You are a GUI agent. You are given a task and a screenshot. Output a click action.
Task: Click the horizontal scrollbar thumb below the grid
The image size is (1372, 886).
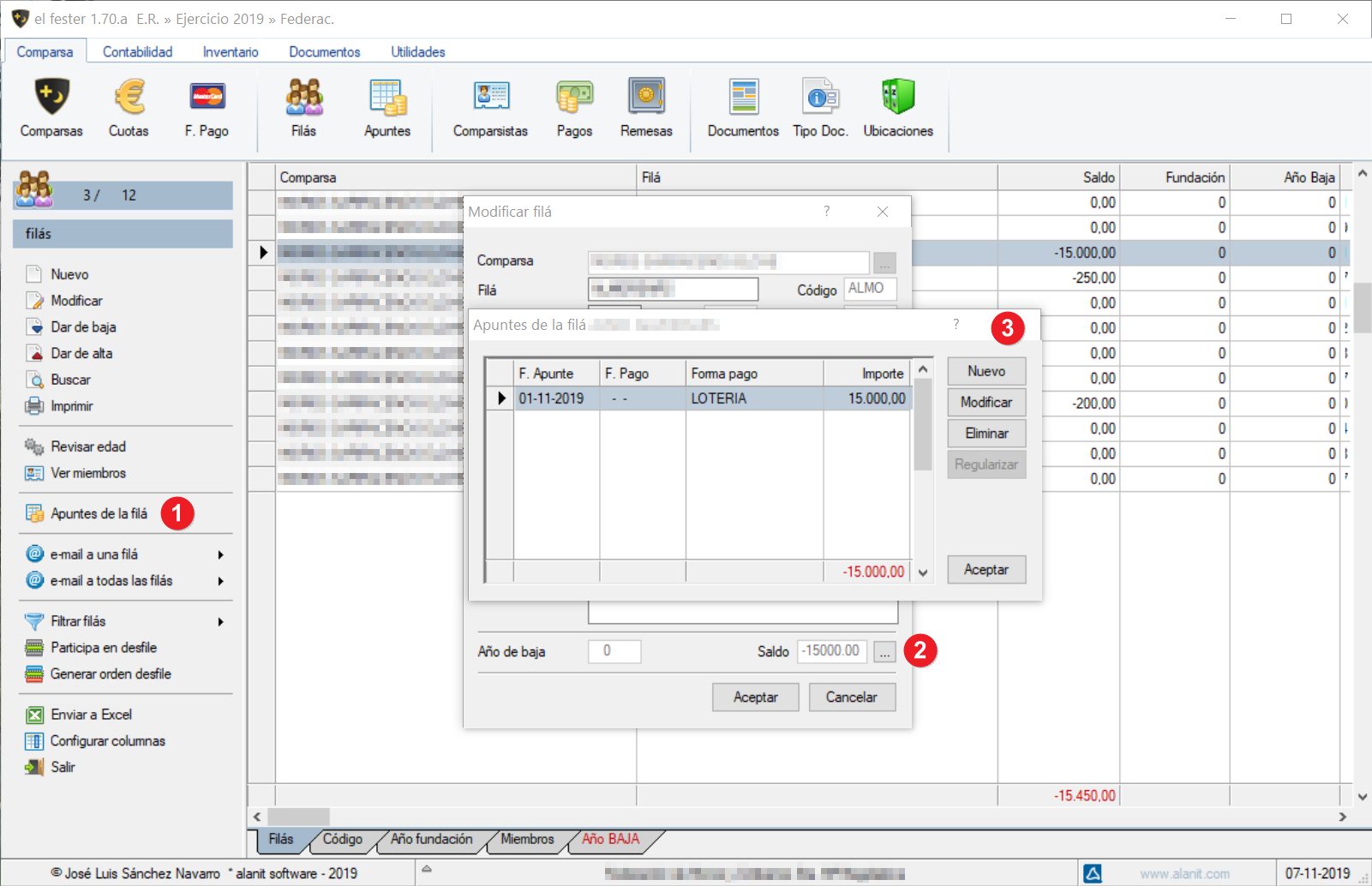pyautogui.click(x=298, y=817)
